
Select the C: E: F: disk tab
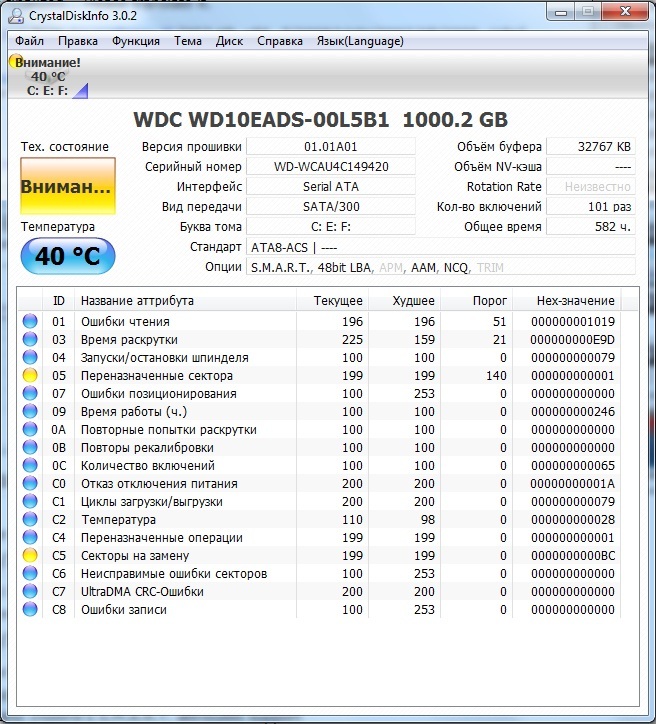point(50,91)
